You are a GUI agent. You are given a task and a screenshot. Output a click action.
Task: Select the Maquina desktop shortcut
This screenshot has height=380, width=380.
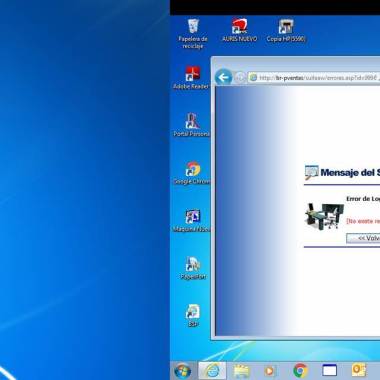[x=192, y=220]
